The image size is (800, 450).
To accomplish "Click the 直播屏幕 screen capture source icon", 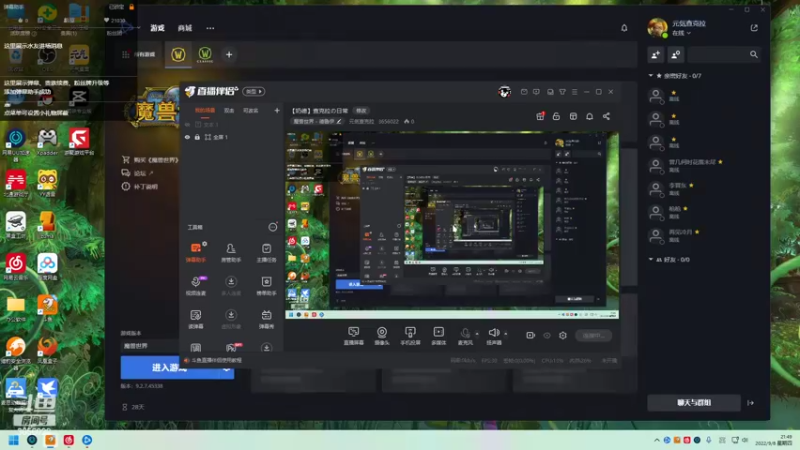I will click(x=354, y=336).
